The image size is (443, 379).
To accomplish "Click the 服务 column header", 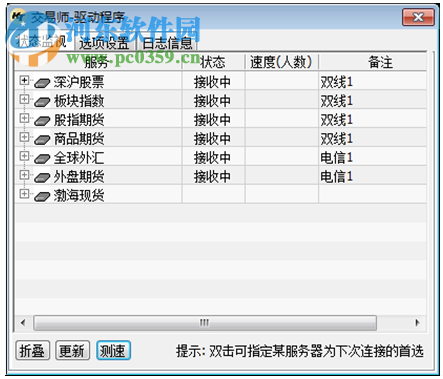I will pyautogui.click(x=98, y=62).
